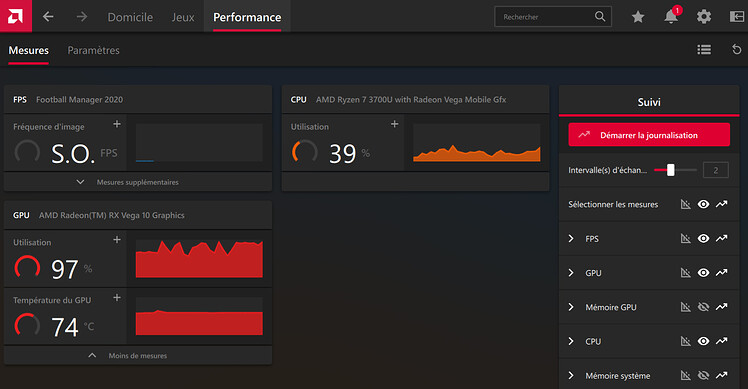
Task: Expand the GPU row in Suivi panel
Action: coord(571,273)
